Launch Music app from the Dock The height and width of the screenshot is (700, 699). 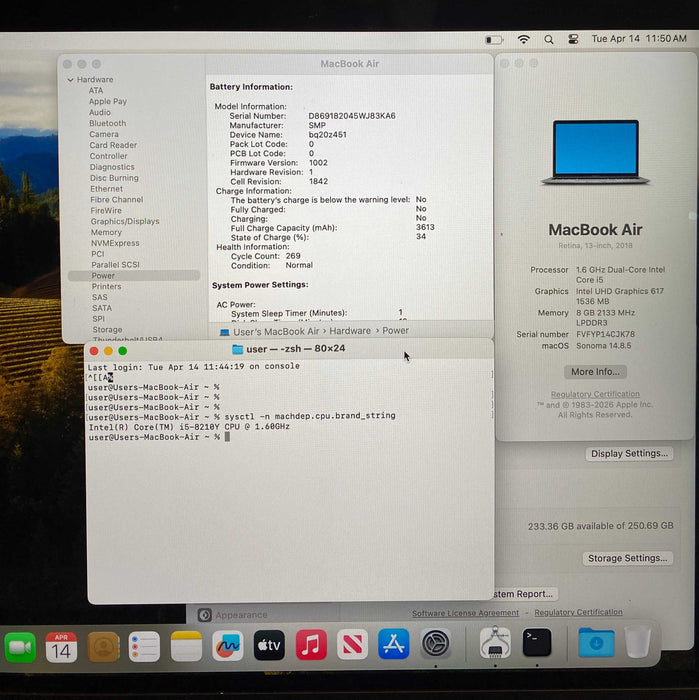pos(311,645)
